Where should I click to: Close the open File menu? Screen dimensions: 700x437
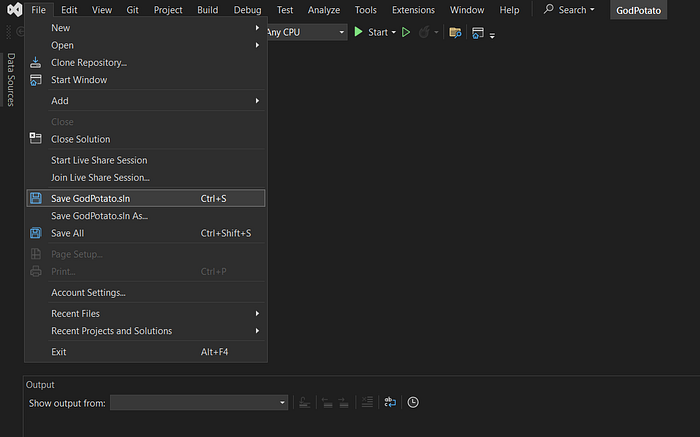point(38,9)
